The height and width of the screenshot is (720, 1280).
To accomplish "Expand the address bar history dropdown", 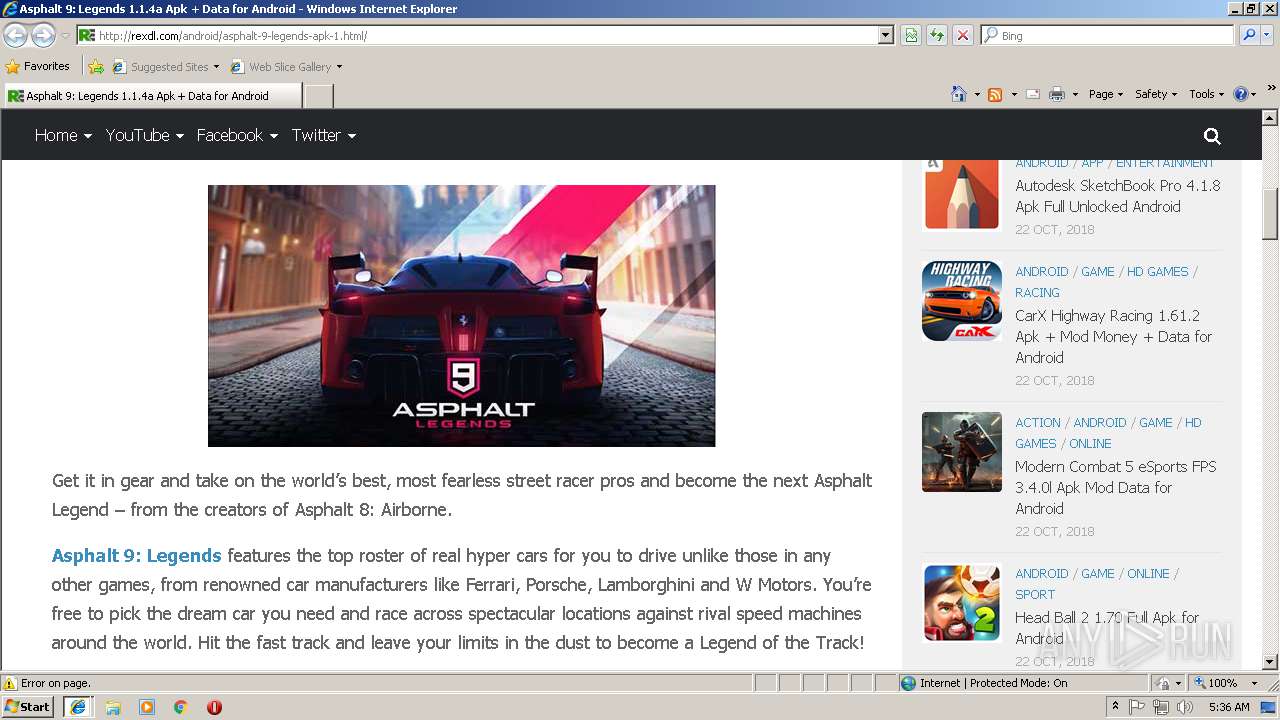I will click(885, 35).
